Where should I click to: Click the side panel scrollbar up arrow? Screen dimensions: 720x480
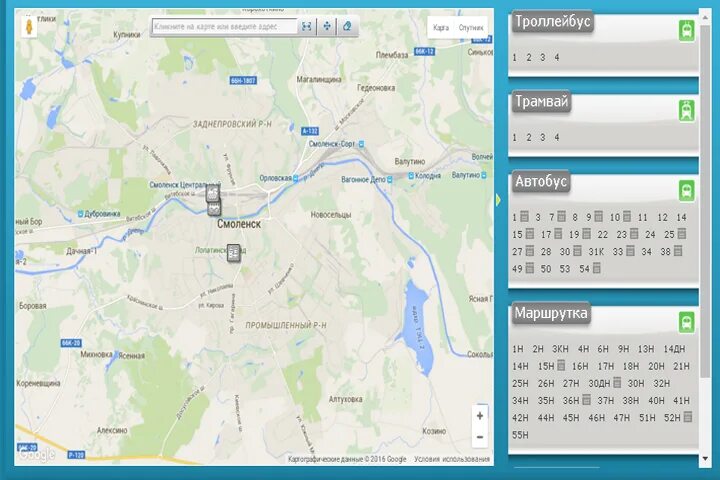pos(705,17)
